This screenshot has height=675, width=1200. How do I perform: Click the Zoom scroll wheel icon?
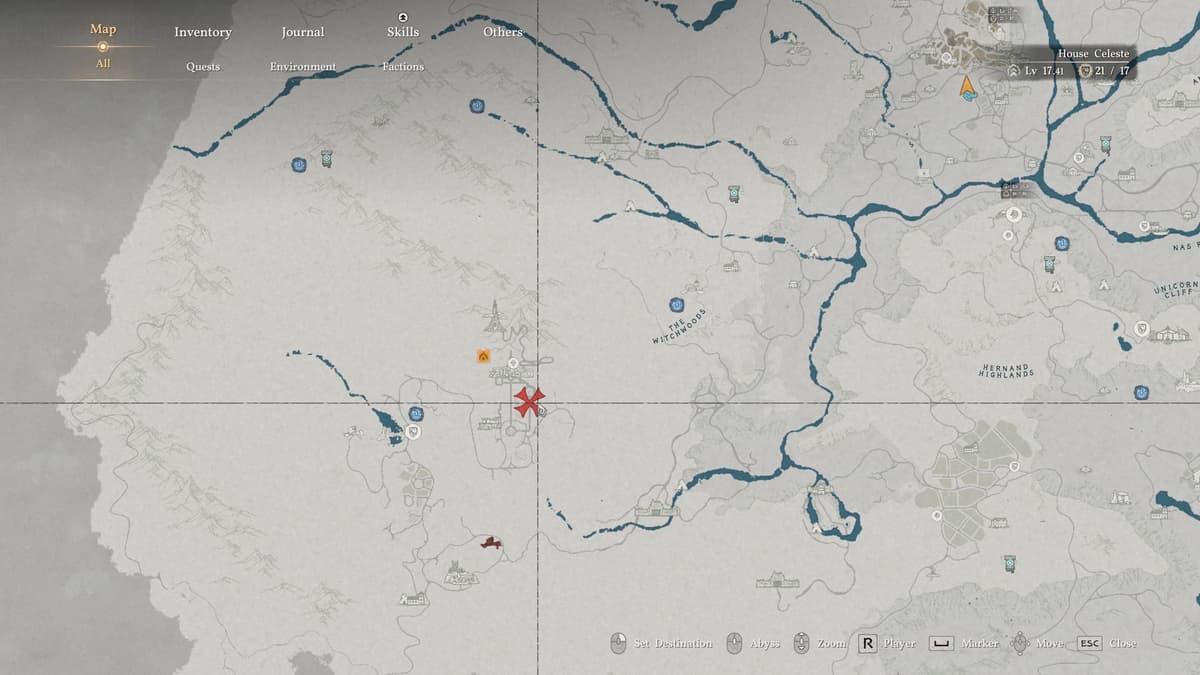(801, 643)
